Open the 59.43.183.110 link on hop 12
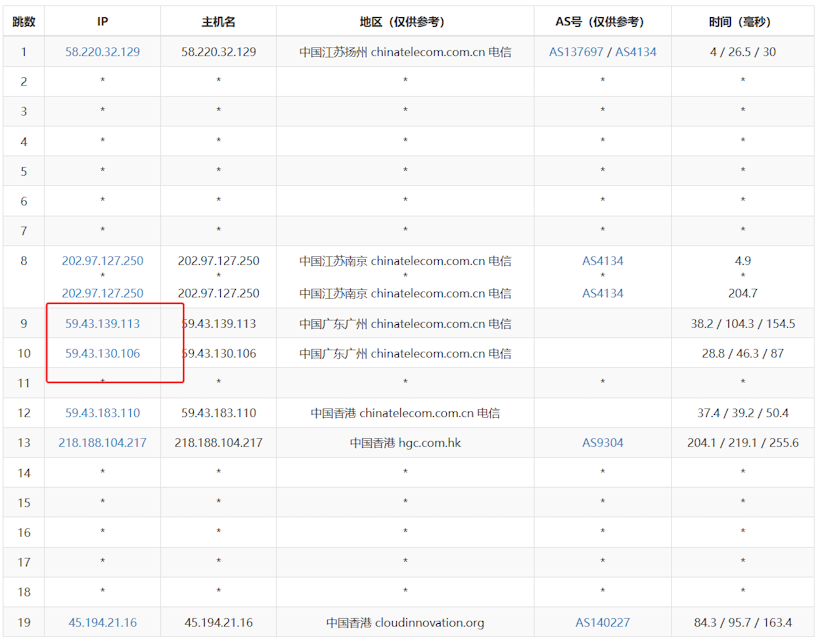 [101, 412]
